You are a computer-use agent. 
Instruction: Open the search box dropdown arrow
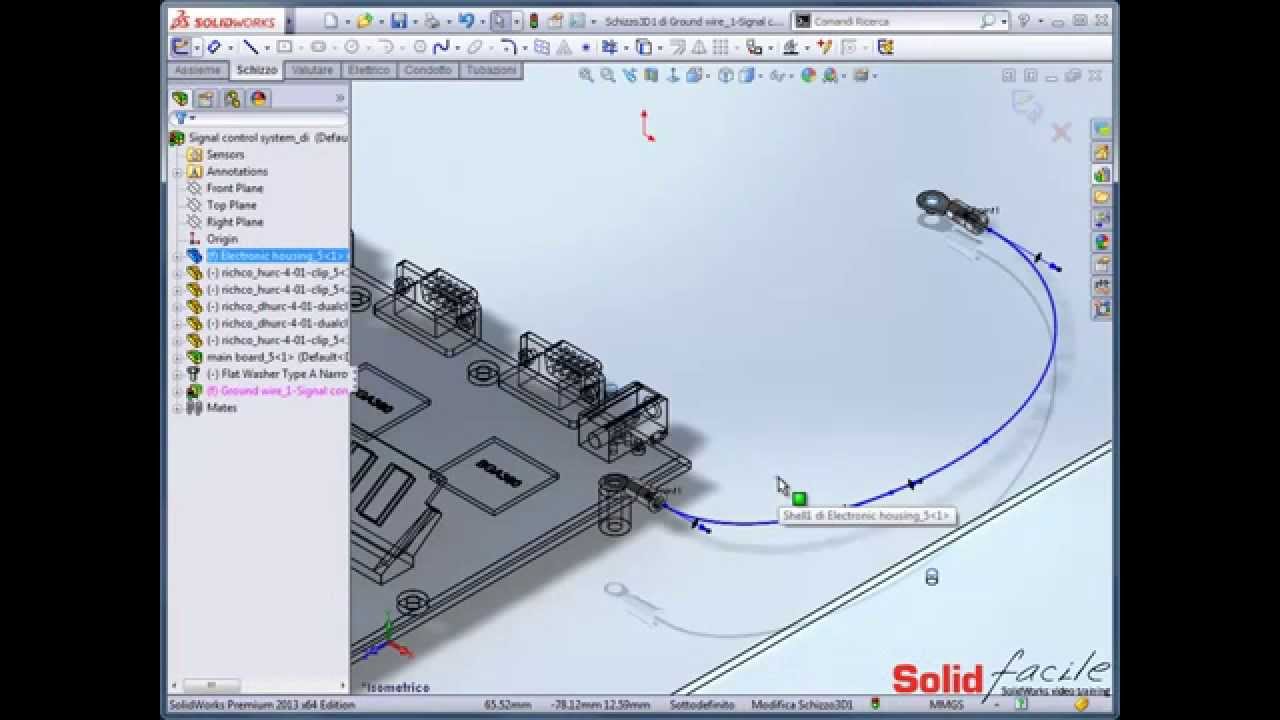(x=1003, y=21)
